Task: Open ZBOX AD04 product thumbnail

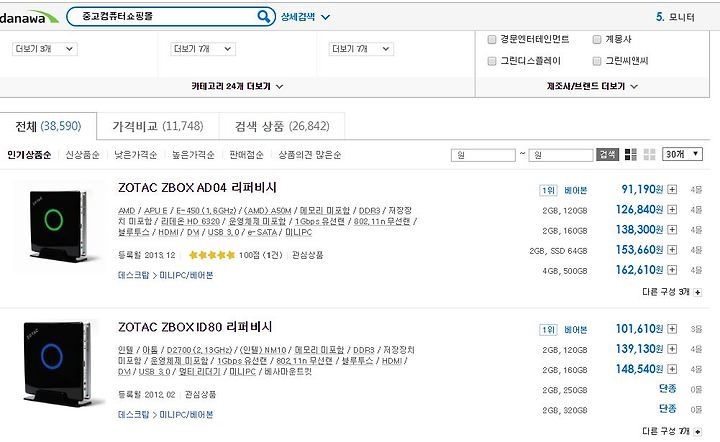Action: click(x=58, y=226)
